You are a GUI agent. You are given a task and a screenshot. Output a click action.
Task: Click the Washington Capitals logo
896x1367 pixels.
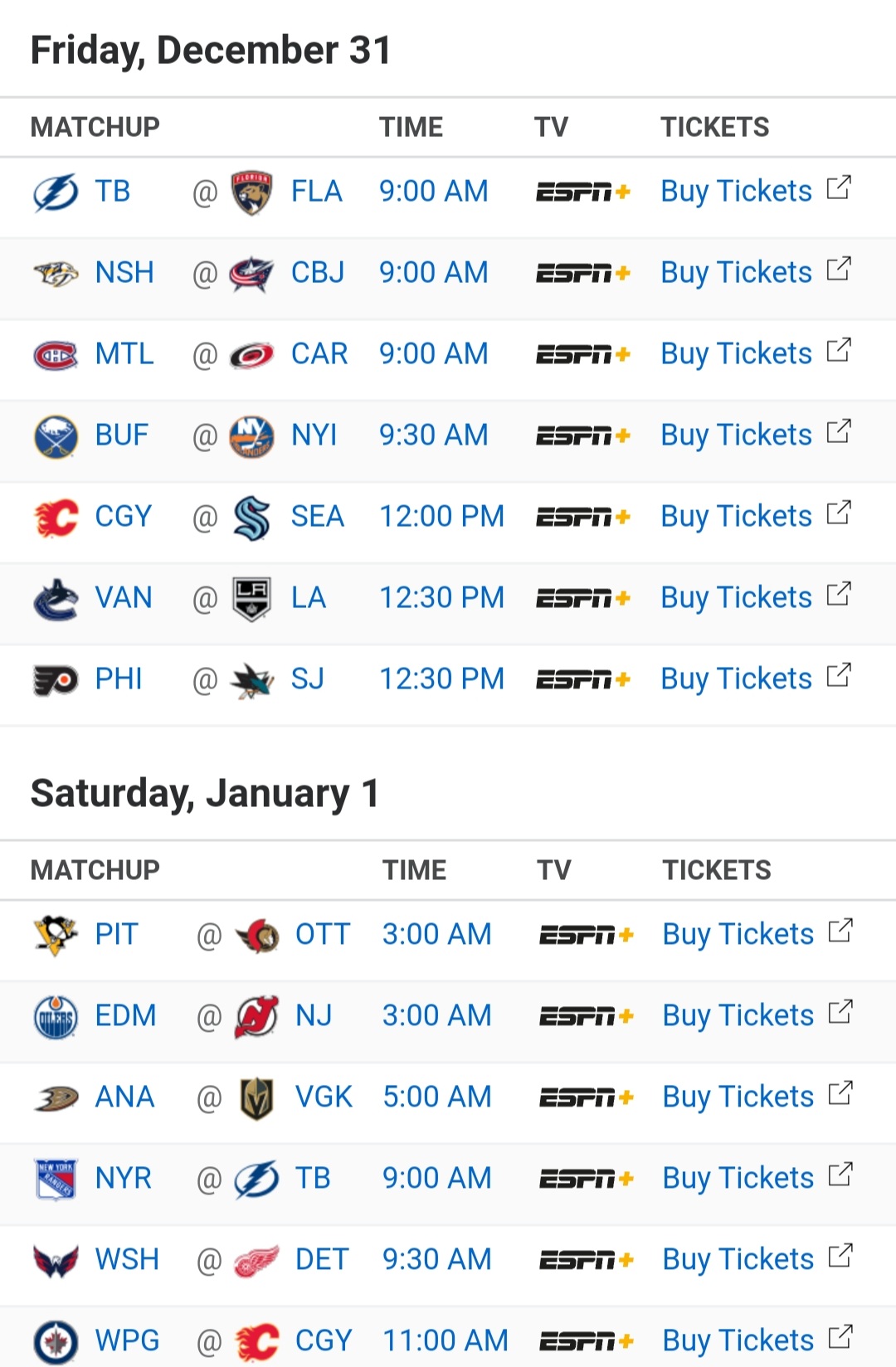point(56,1260)
